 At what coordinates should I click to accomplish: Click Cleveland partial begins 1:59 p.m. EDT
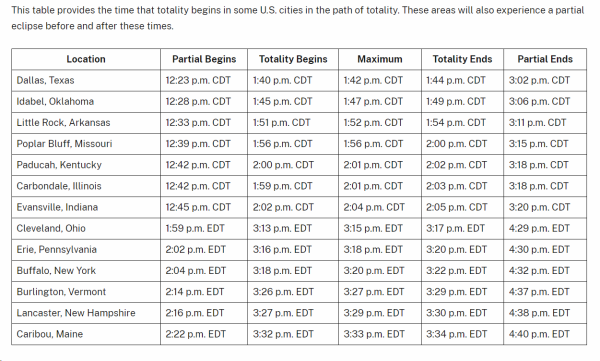click(195, 229)
